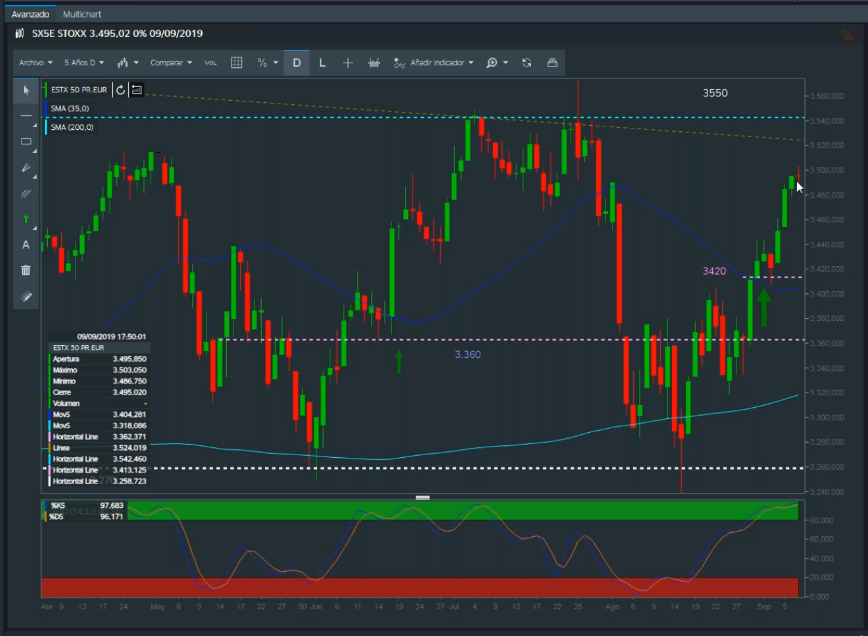The height and width of the screenshot is (636, 868).
Task: Click refresh icon next to ESTX 50 PR.EUR
Action: (120, 90)
